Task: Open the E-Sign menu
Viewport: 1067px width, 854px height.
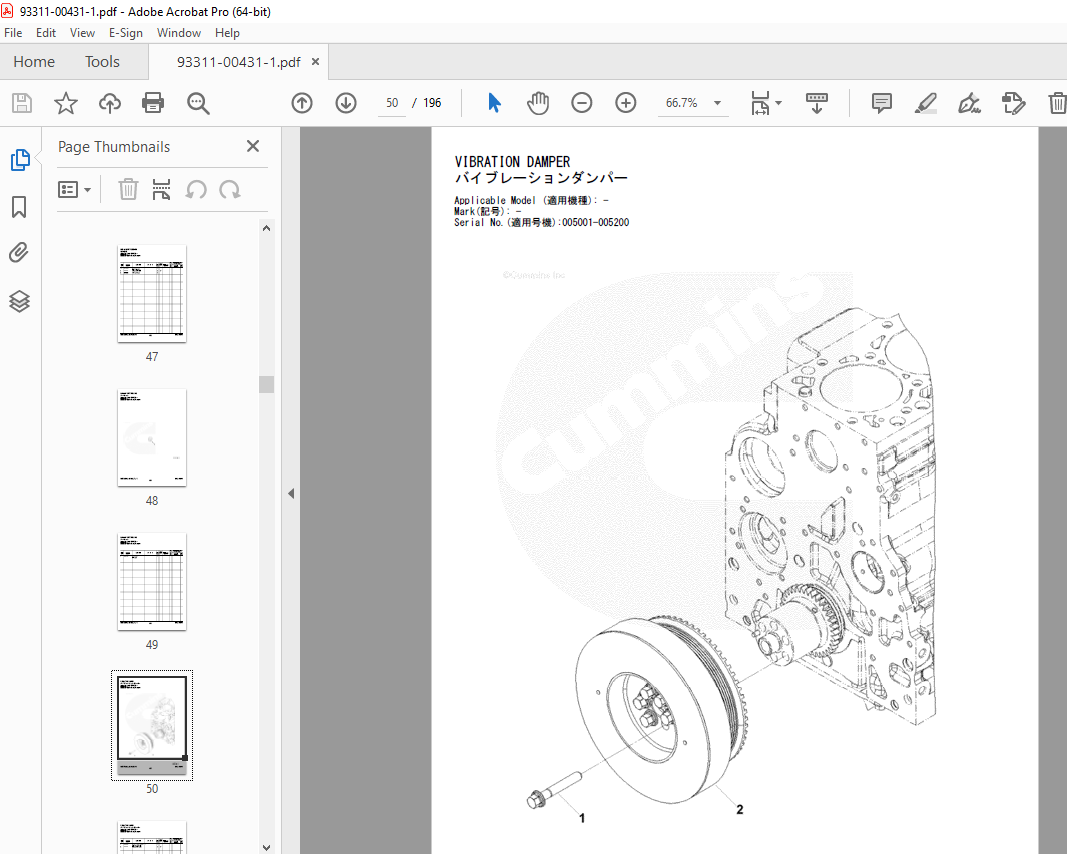Action: tap(126, 33)
